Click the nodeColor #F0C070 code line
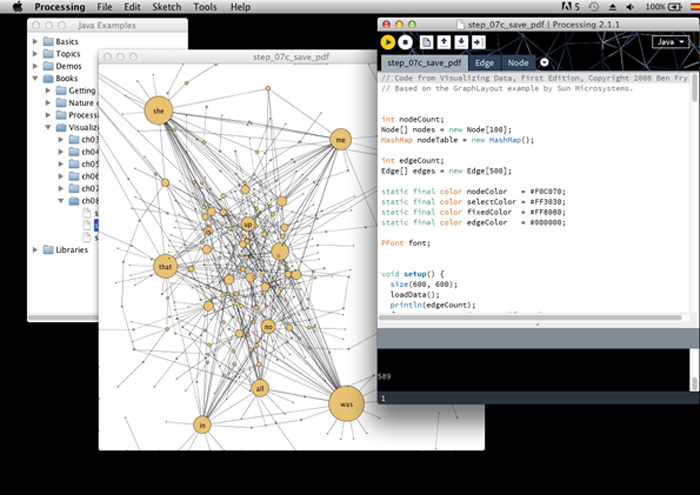The width and height of the screenshot is (700, 495). point(473,191)
